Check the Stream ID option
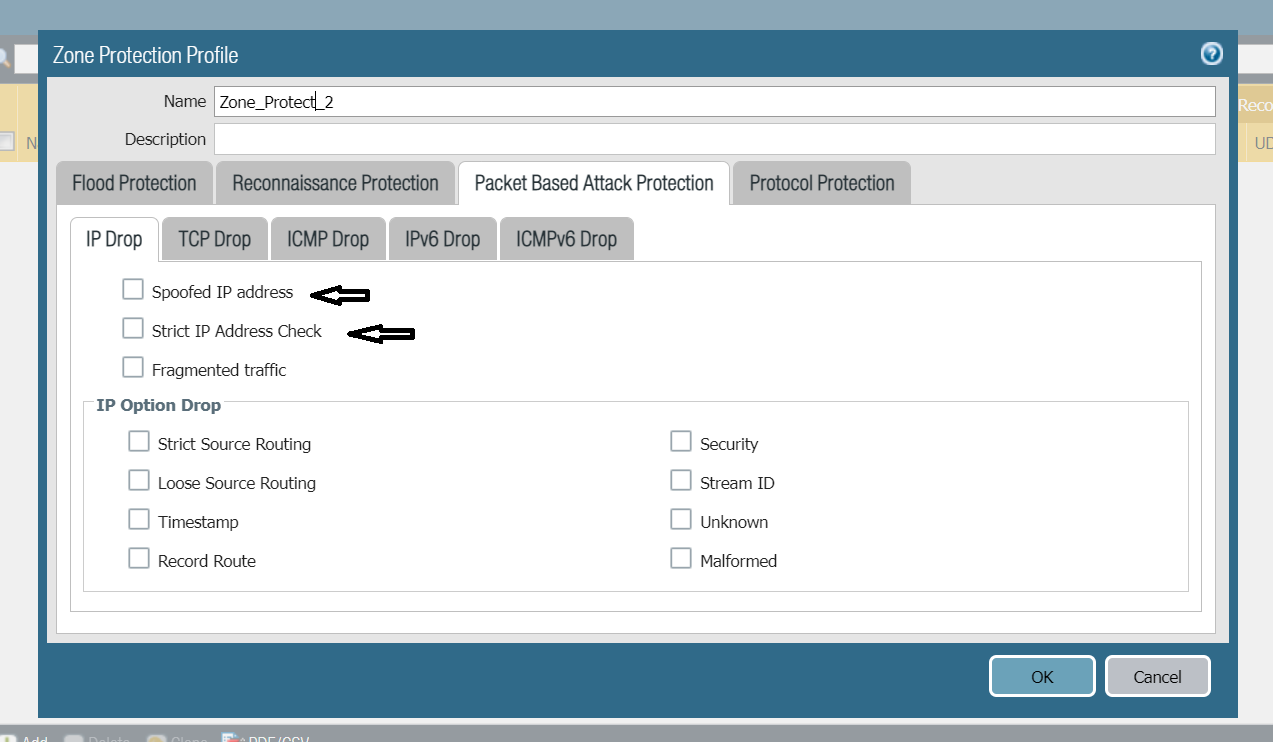The height and width of the screenshot is (742, 1273). coord(681,479)
